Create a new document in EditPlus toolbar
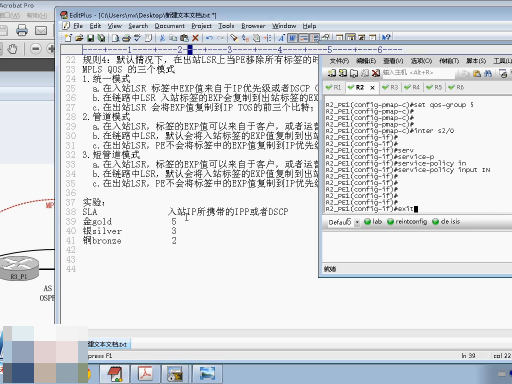Viewport: 512px width, 384px height. click(68, 38)
